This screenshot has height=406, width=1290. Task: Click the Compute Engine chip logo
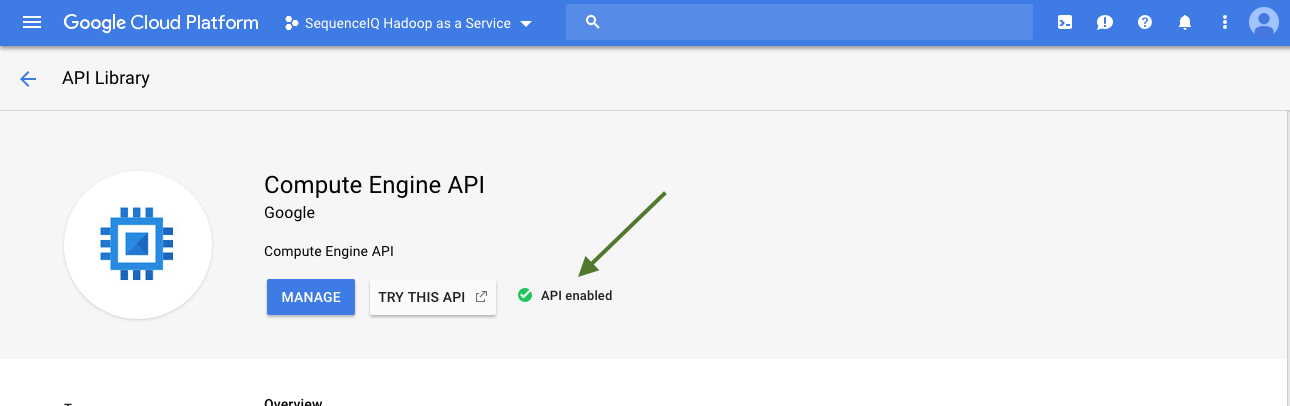[x=137, y=244]
